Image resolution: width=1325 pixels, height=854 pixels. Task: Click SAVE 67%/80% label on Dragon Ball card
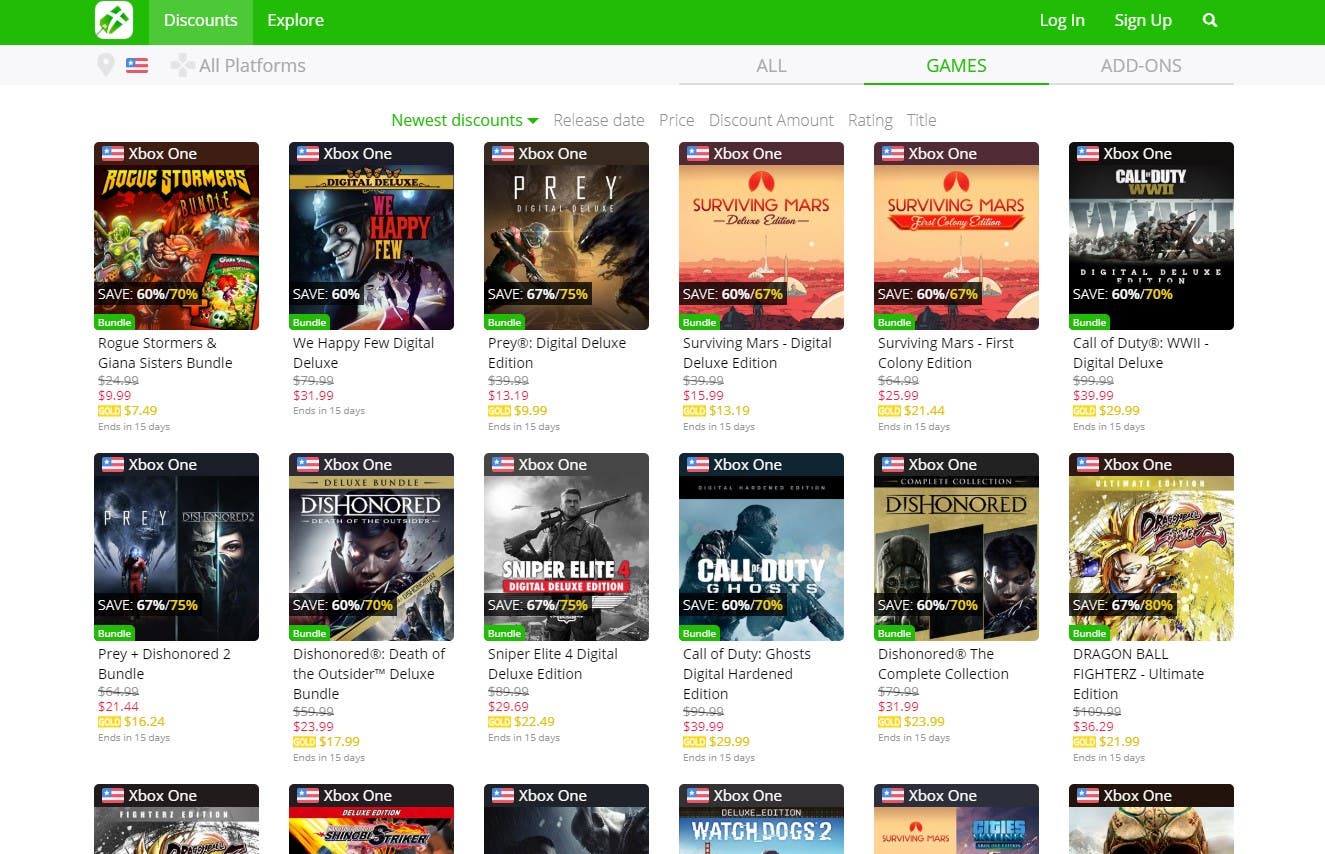click(1122, 605)
